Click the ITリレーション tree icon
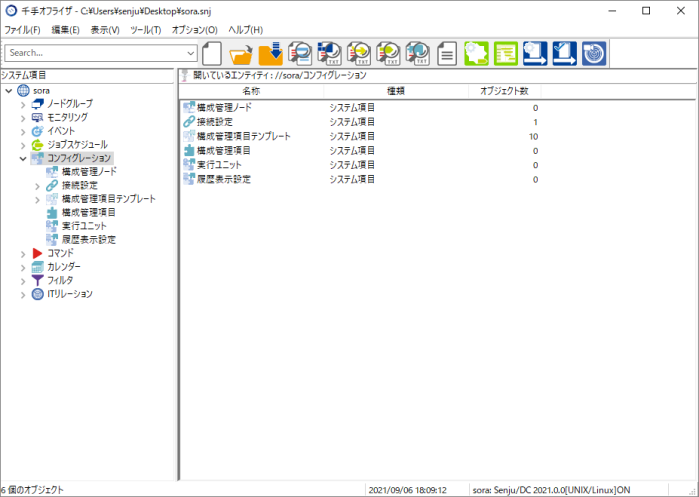 coord(37,294)
